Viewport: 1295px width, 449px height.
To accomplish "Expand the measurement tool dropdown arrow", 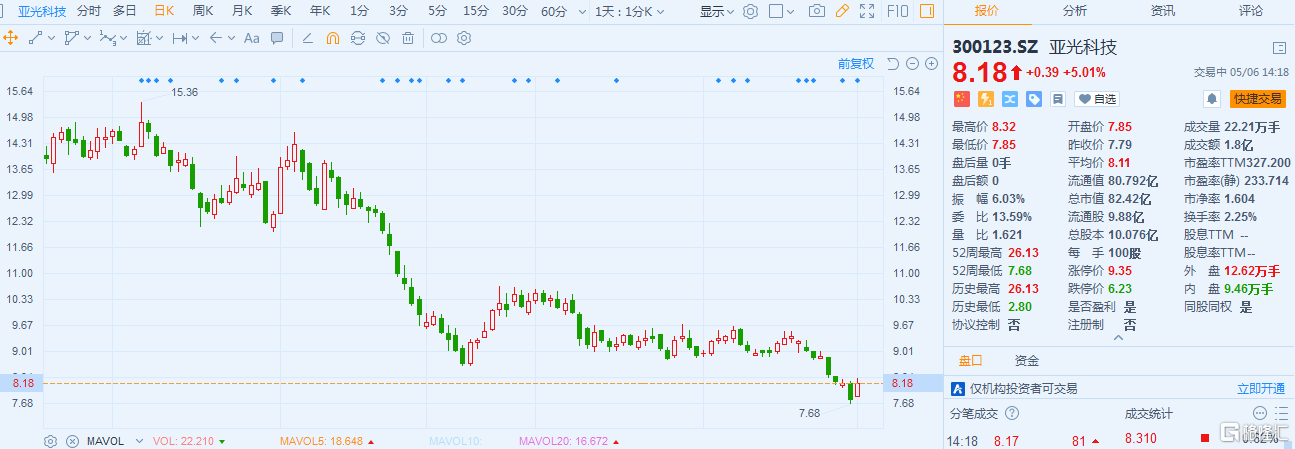I will [159, 38].
